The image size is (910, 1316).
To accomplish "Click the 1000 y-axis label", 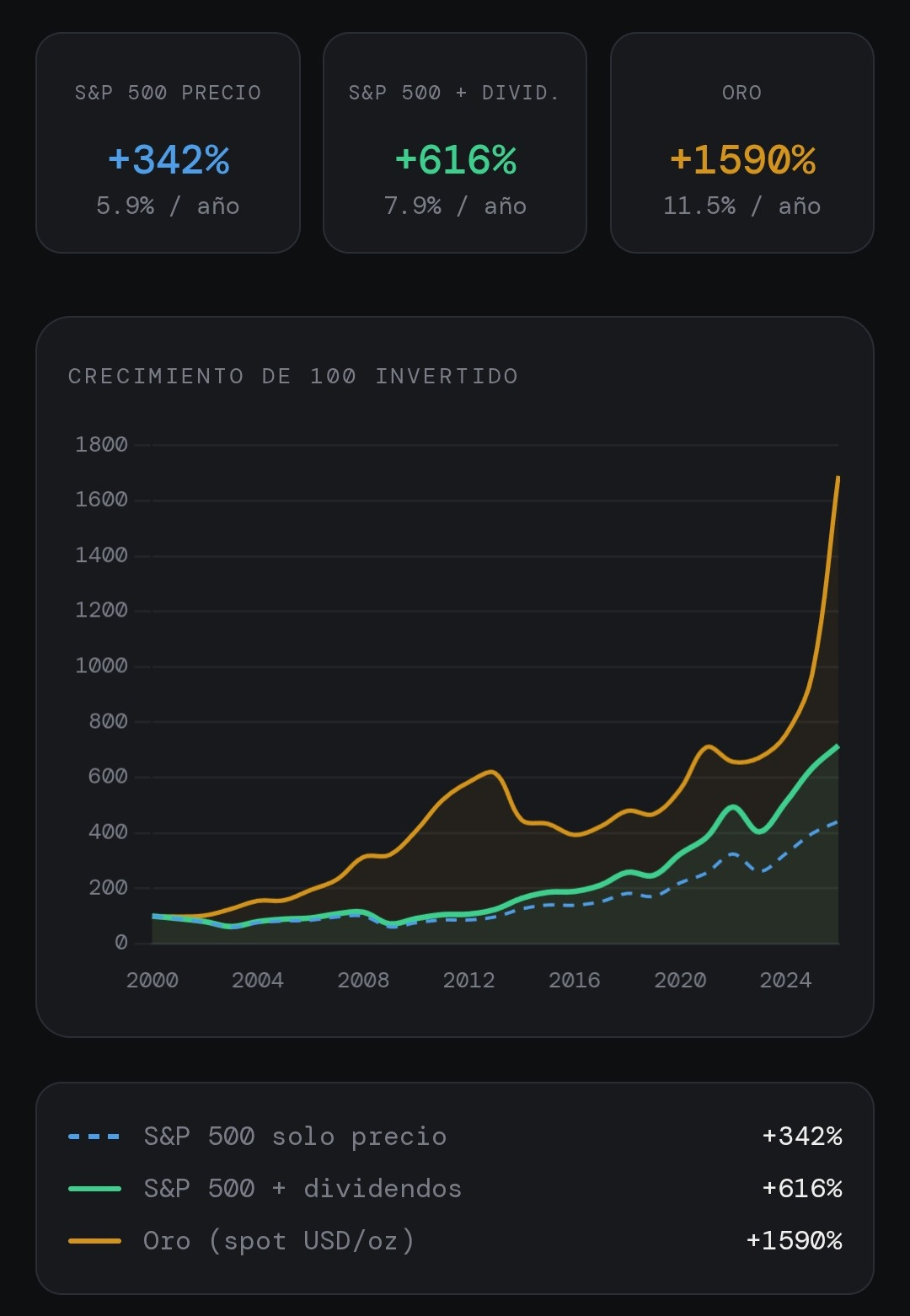I will click(102, 666).
